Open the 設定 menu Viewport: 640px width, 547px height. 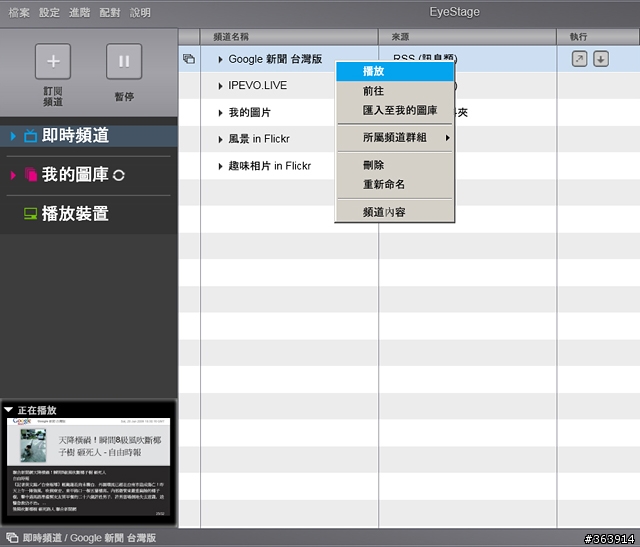click(x=49, y=13)
